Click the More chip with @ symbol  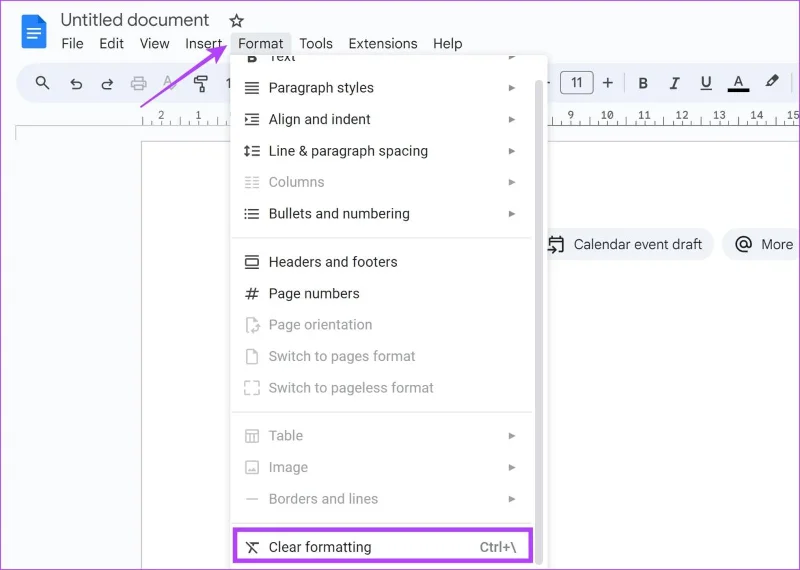click(x=763, y=244)
